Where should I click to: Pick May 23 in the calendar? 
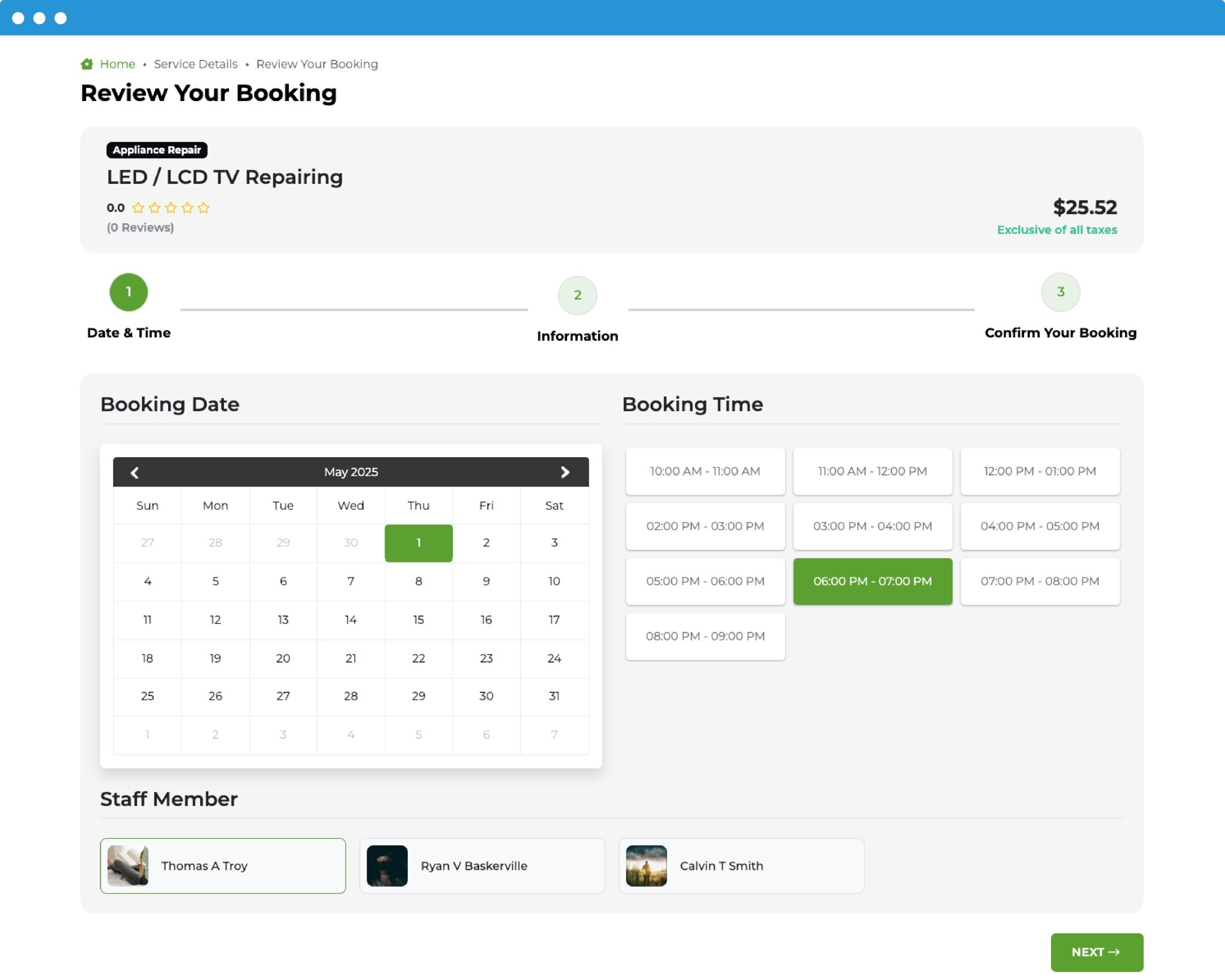(486, 658)
